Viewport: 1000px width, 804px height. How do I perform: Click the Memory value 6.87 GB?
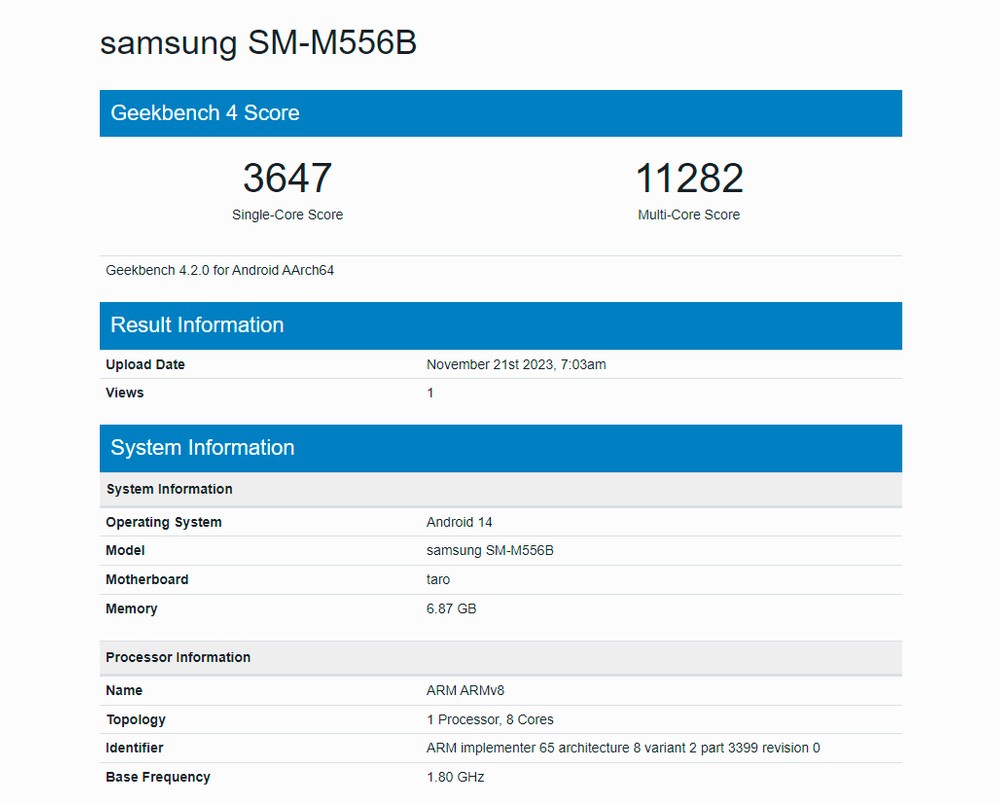(451, 608)
